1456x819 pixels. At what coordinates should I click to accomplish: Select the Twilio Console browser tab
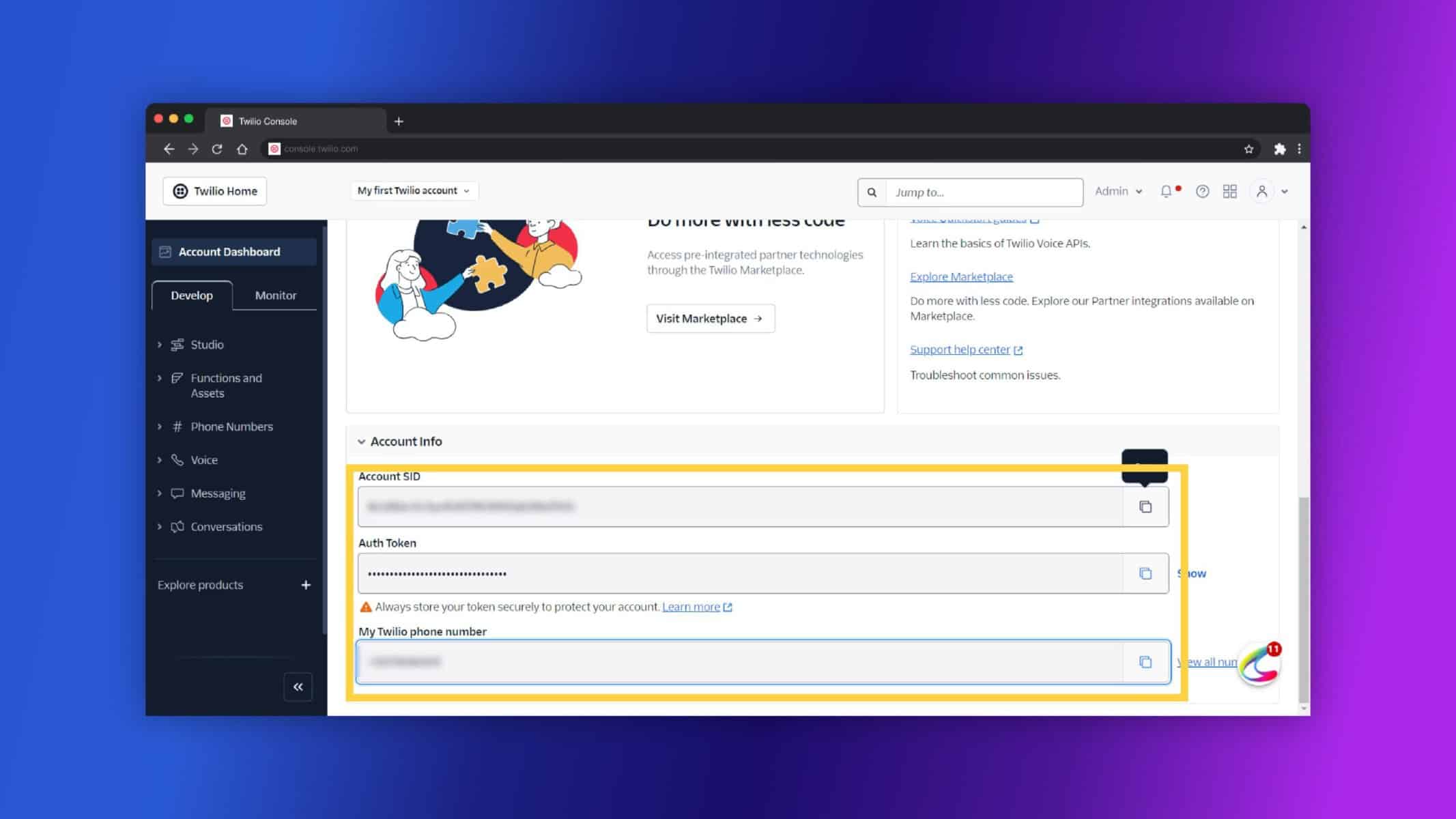[295, 121]
